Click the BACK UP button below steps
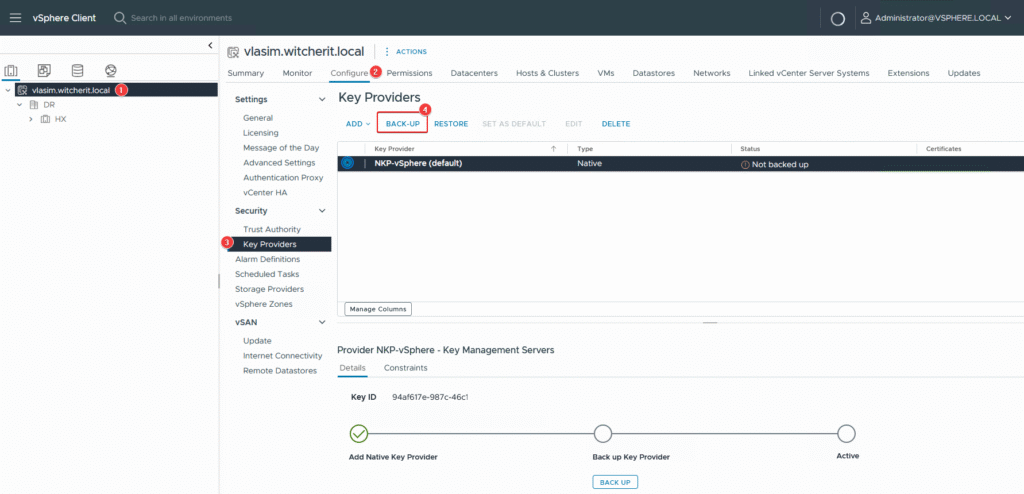Viewport: 1024px width, 494px height. (615, 482)
